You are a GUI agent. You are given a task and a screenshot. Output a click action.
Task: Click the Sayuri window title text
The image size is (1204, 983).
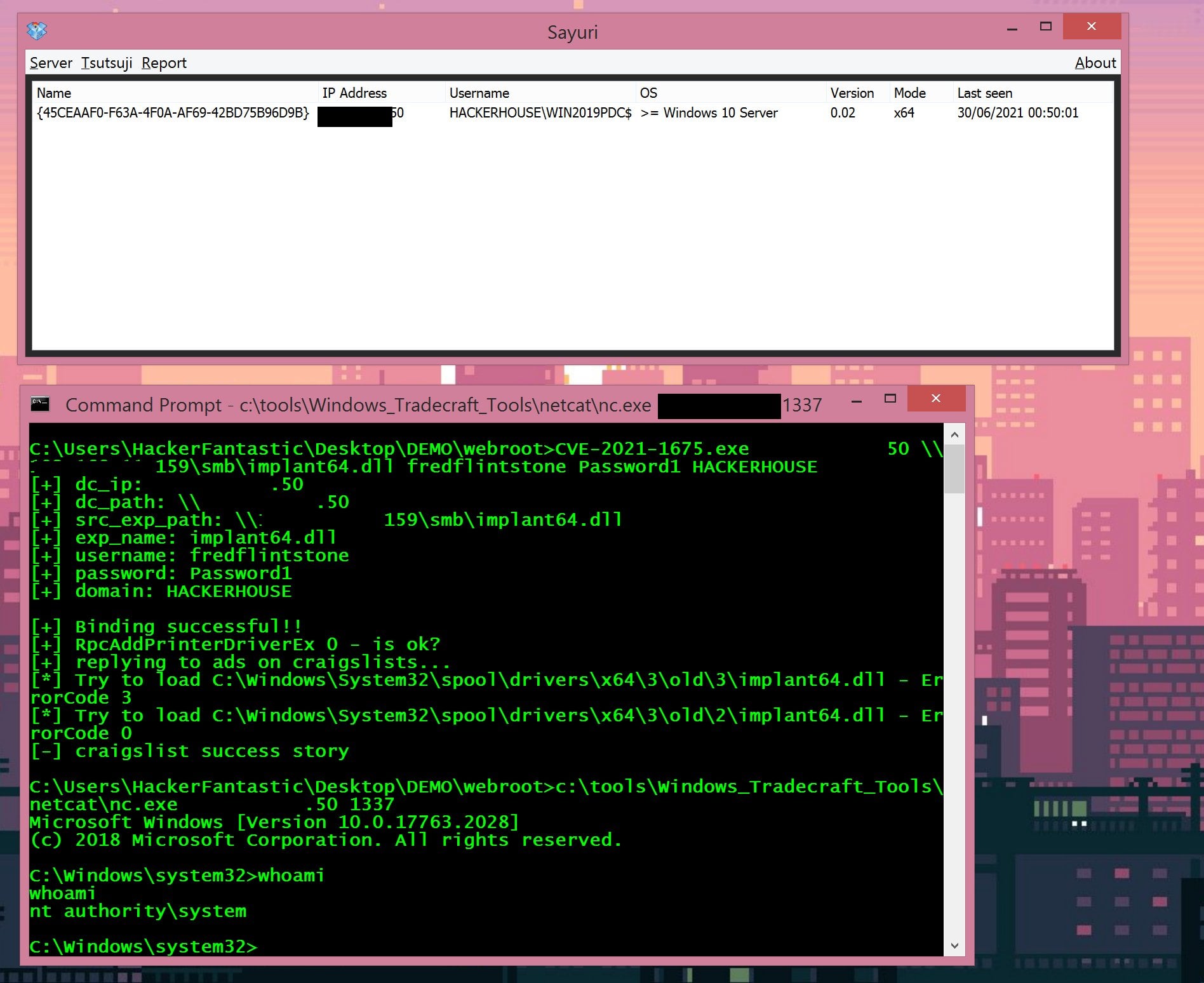click(x=573, y=32)
